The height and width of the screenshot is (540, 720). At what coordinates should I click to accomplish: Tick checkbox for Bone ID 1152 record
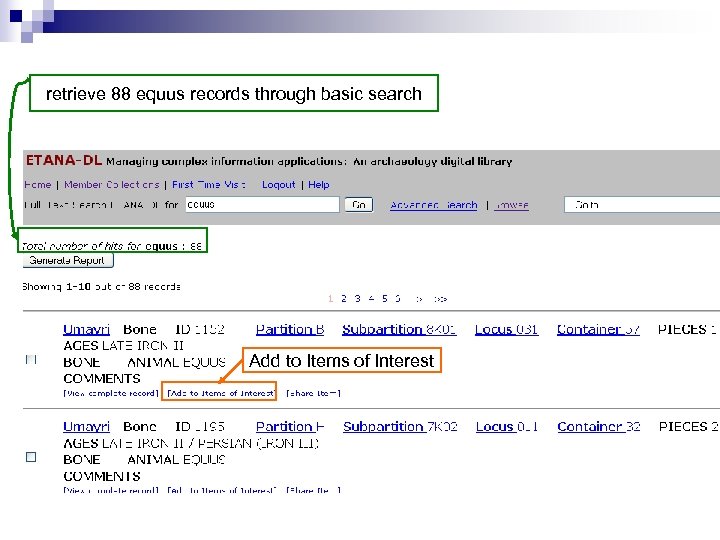click(31, 360)
